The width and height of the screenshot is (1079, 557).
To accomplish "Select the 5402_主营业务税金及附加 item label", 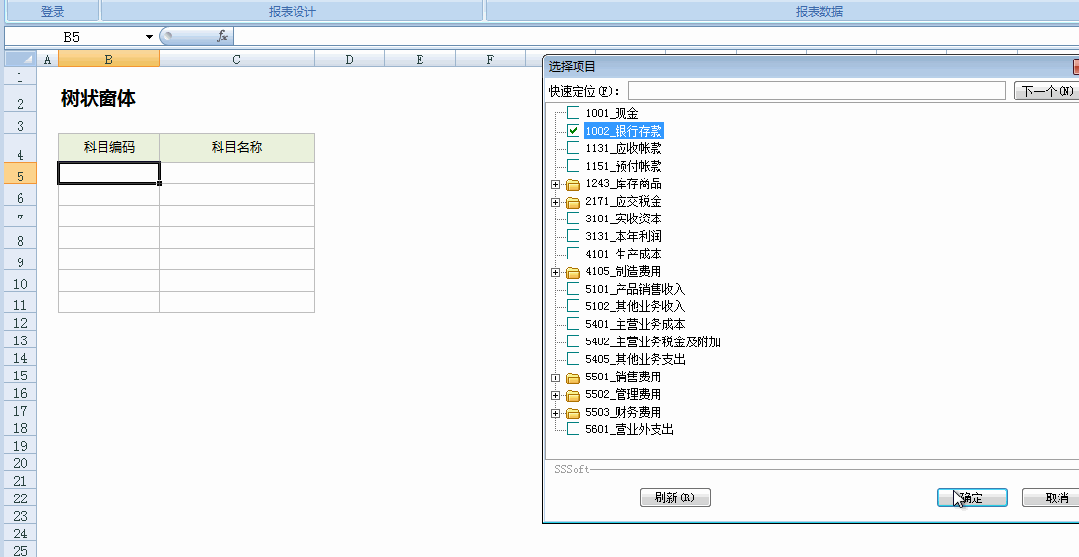I will 653,341.
